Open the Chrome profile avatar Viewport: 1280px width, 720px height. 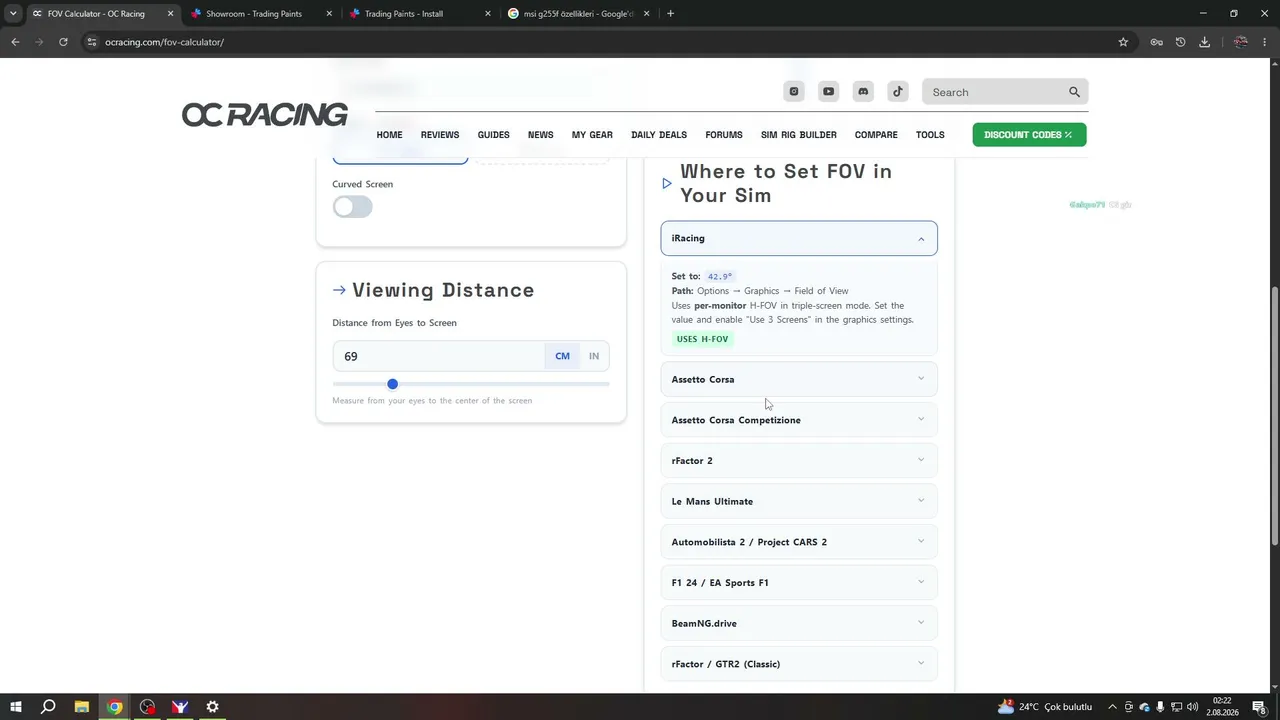[1241, 42]
